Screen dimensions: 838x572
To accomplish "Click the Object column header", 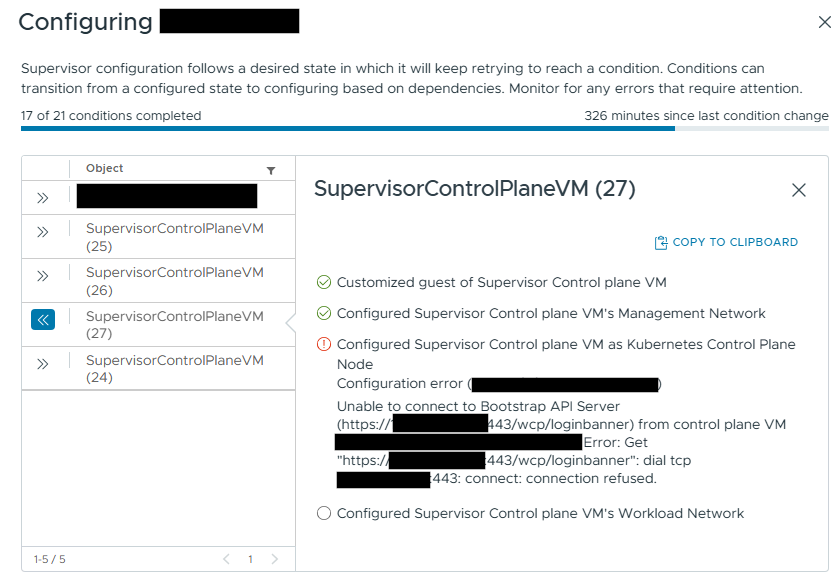I will point(105,168).
